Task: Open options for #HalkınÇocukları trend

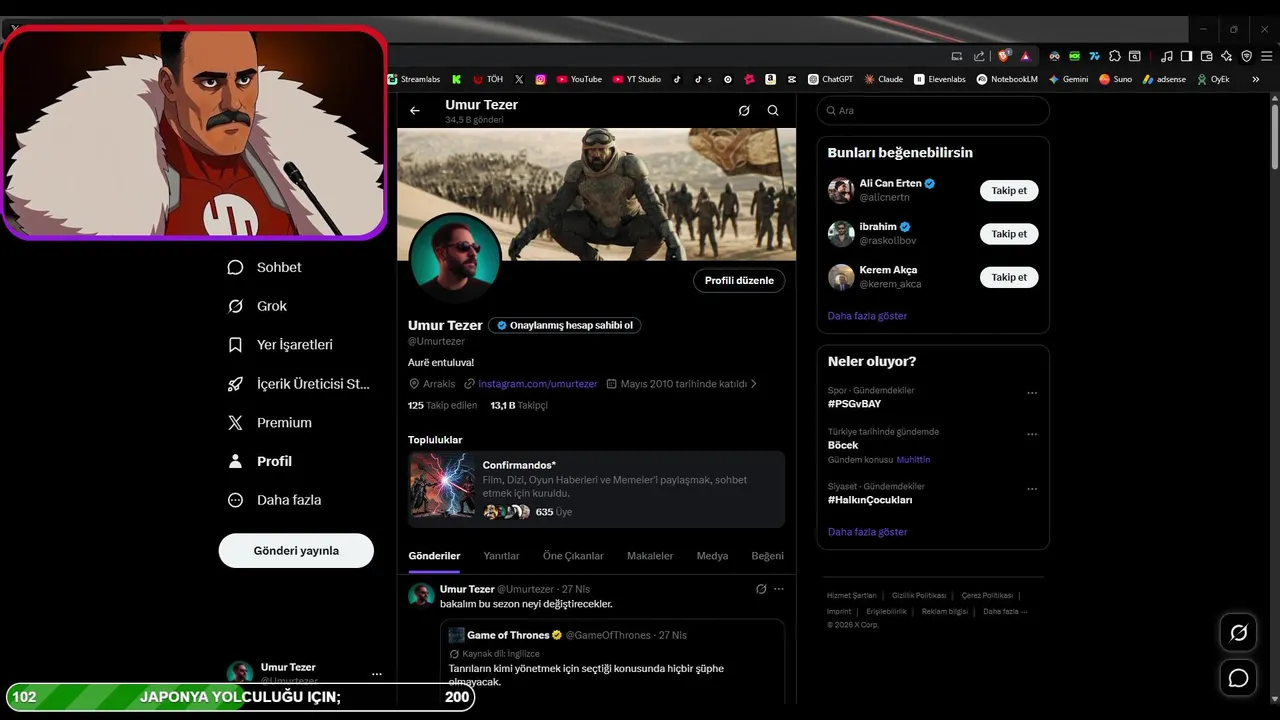Action: (1032, 489)
